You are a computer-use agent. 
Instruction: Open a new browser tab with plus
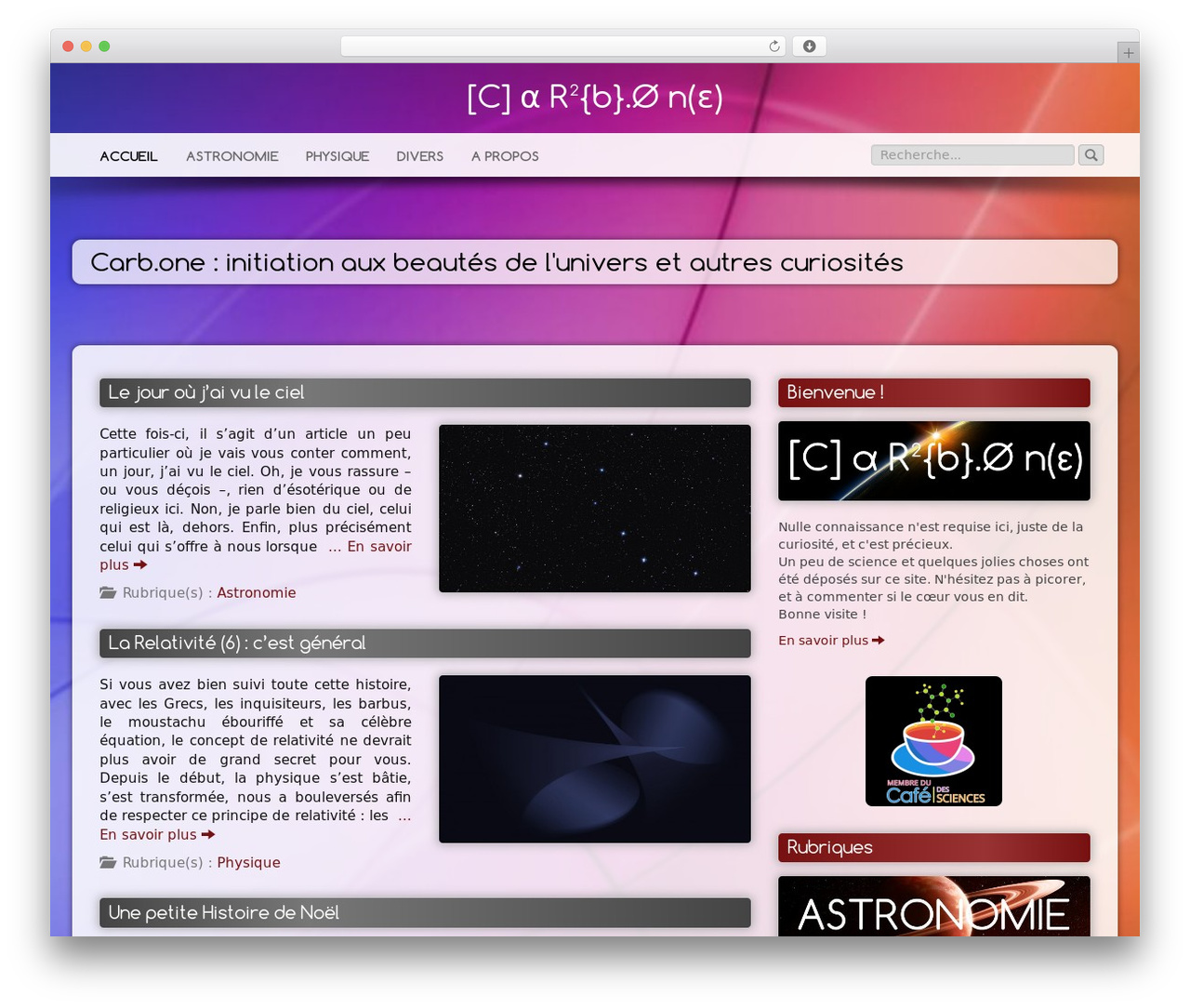pyautogui.click(x=1128, y=53)
